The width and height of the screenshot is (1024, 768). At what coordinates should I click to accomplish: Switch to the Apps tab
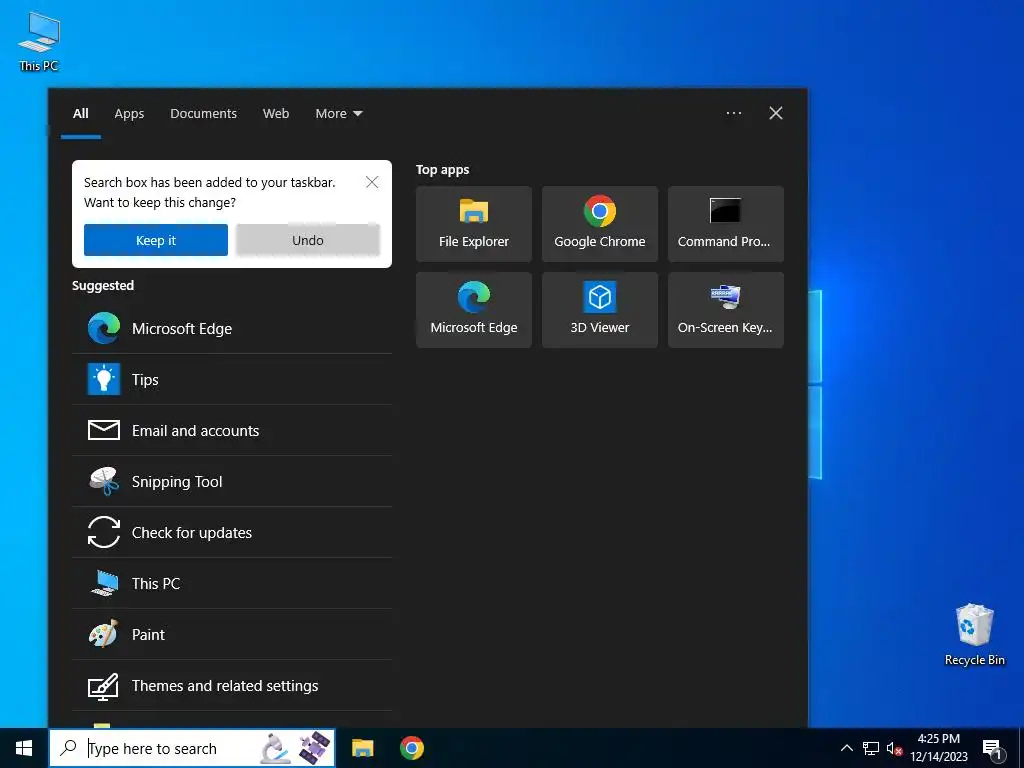pos(129,114)
